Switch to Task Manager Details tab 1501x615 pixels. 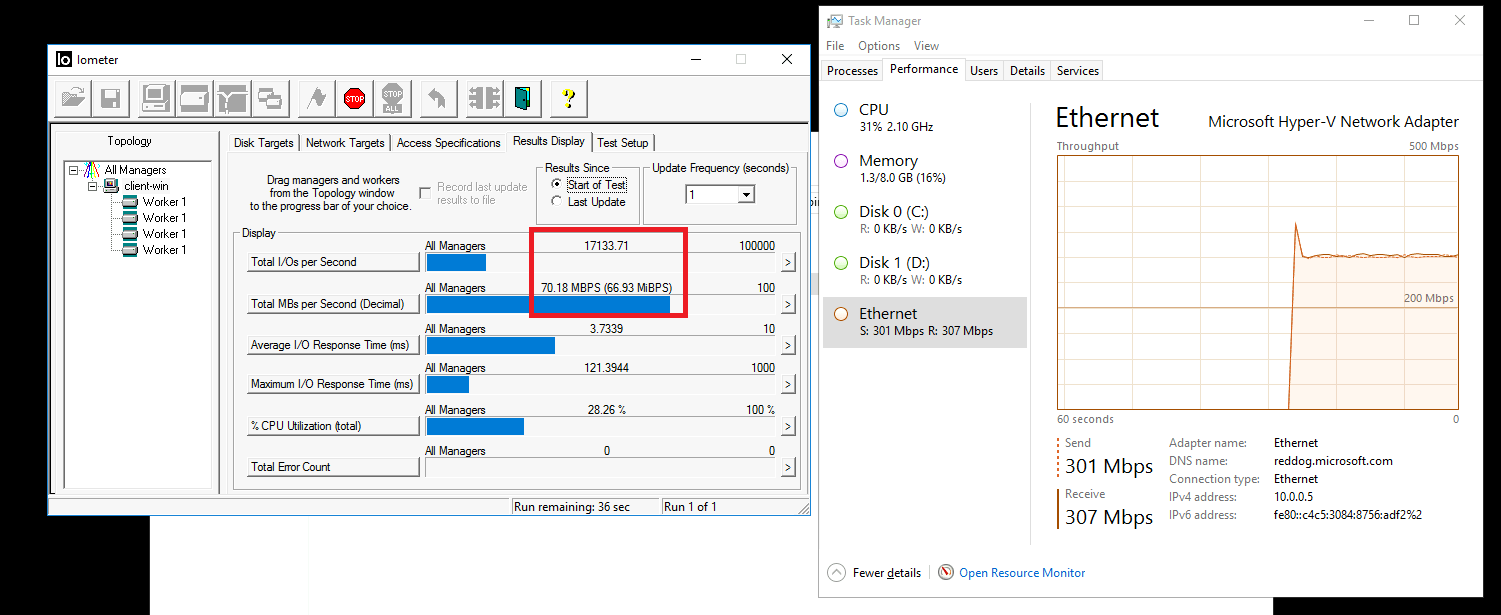pyautogui.click(x=1027, y=71)
